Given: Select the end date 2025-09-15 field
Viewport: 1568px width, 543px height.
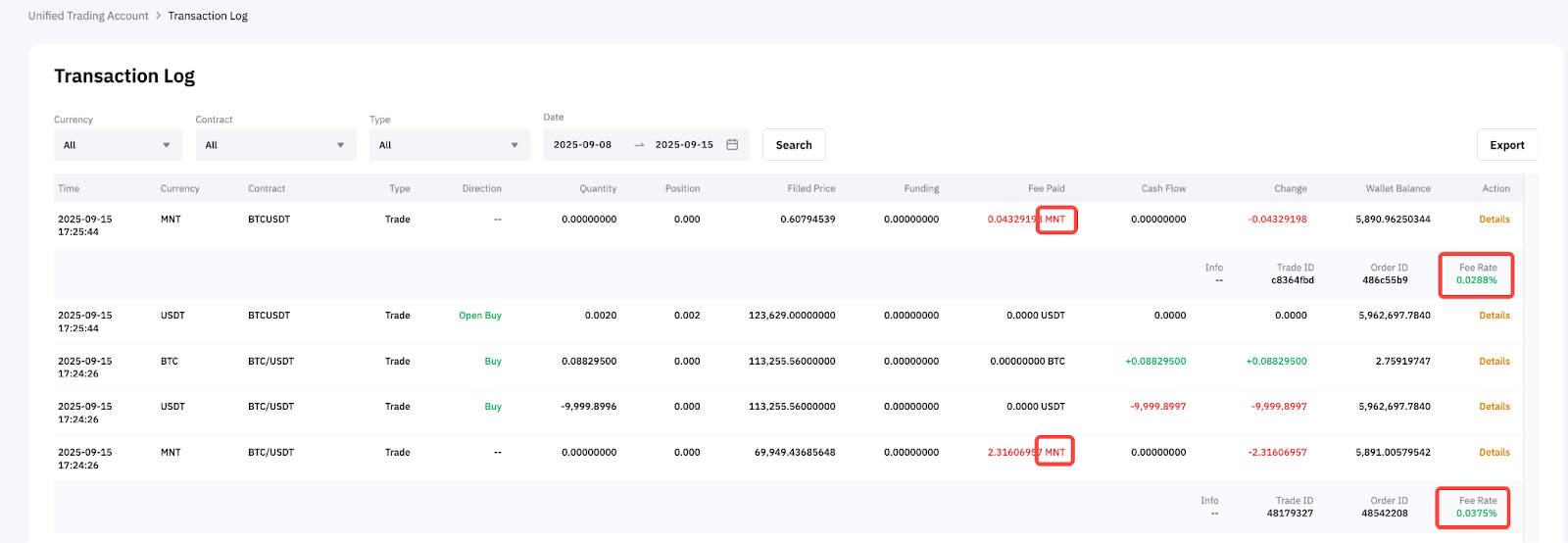Looking at the screenshot, I should pyautogui.click(x=684, y=145).
